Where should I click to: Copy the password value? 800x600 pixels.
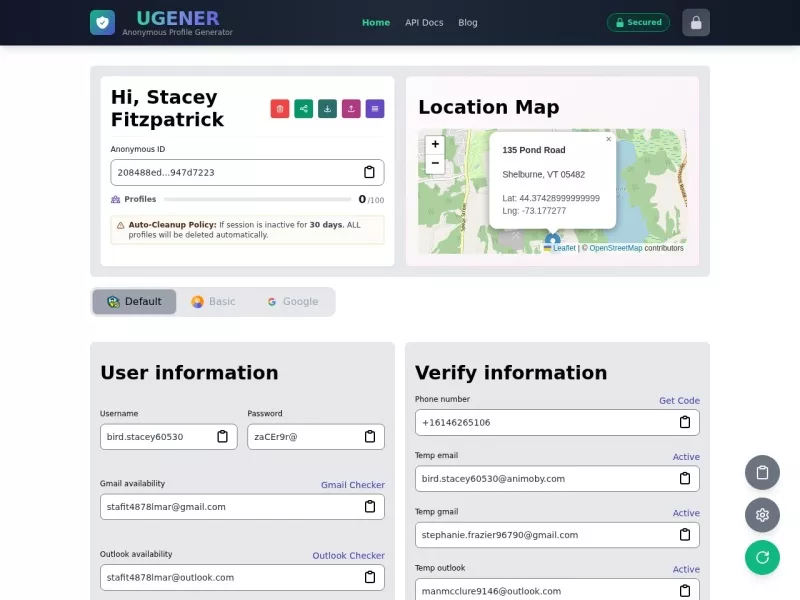click(370, 437)
